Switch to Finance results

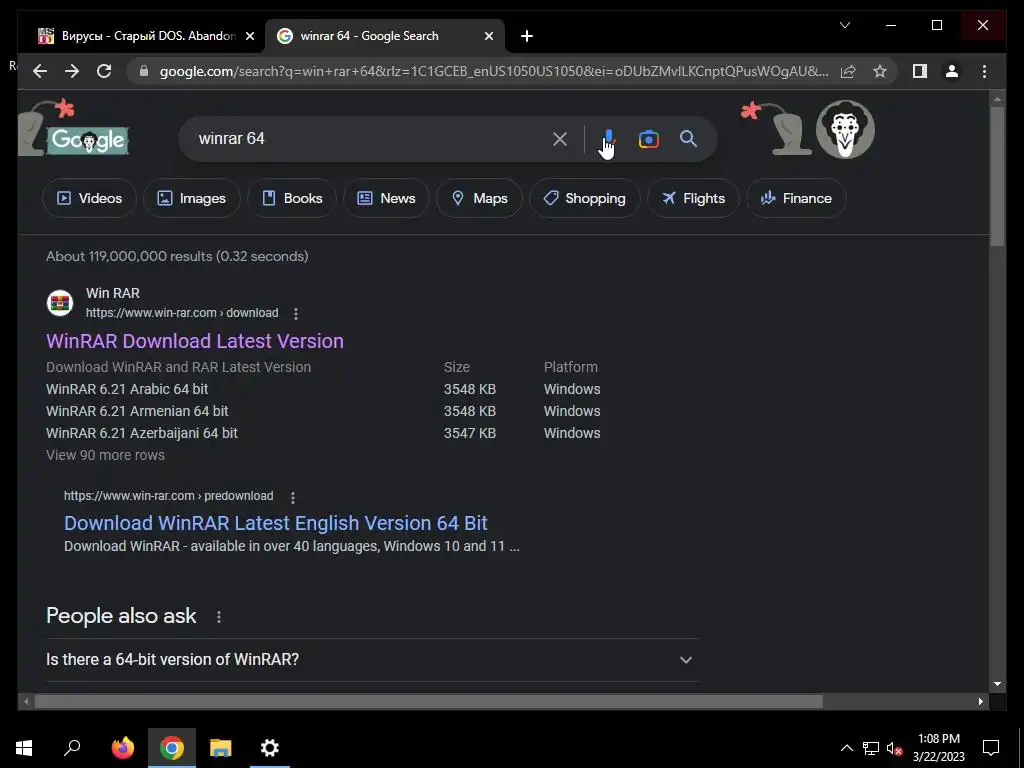pos(796,198)
